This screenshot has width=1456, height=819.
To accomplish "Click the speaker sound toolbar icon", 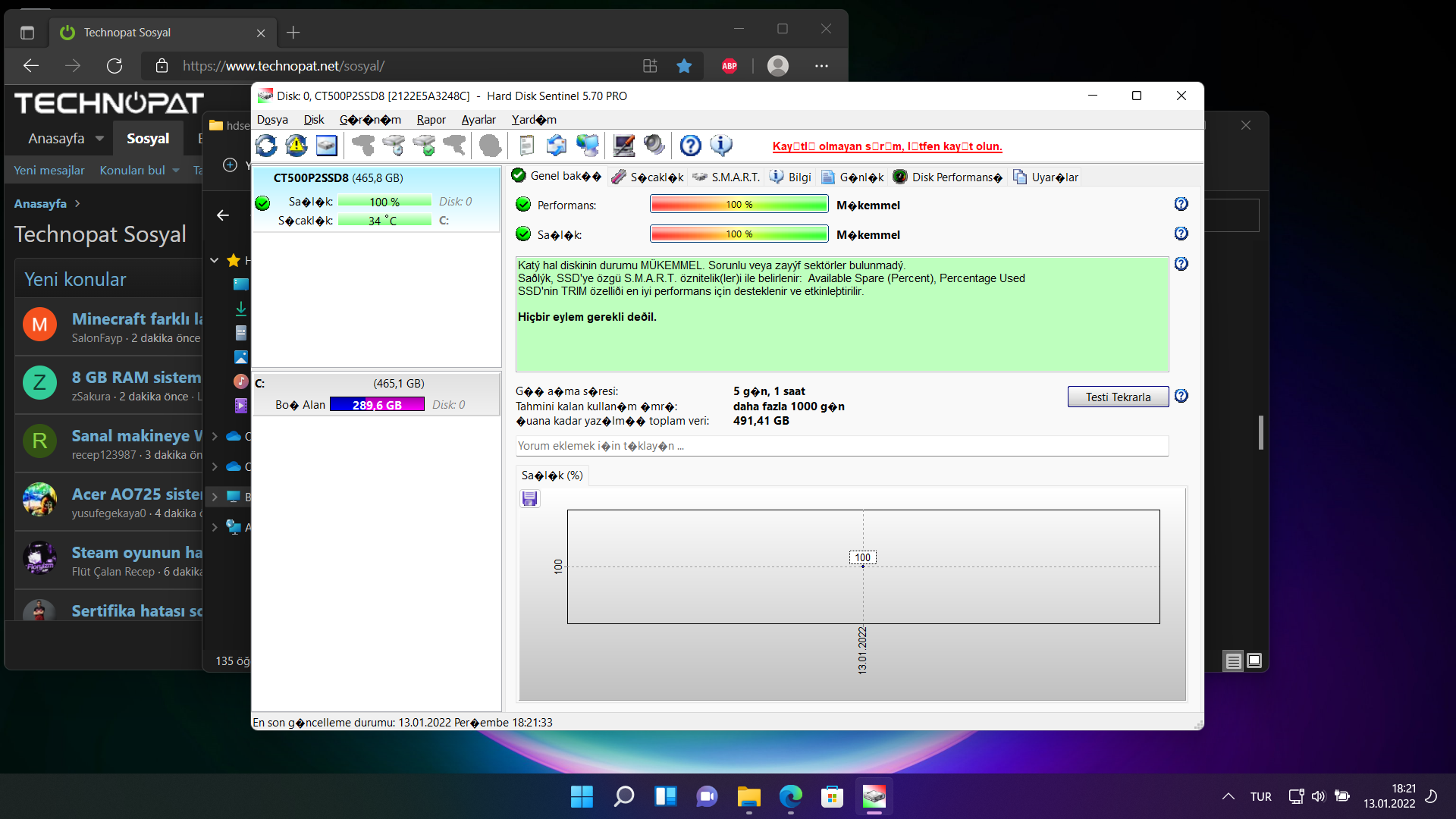I will pos(654,145).
